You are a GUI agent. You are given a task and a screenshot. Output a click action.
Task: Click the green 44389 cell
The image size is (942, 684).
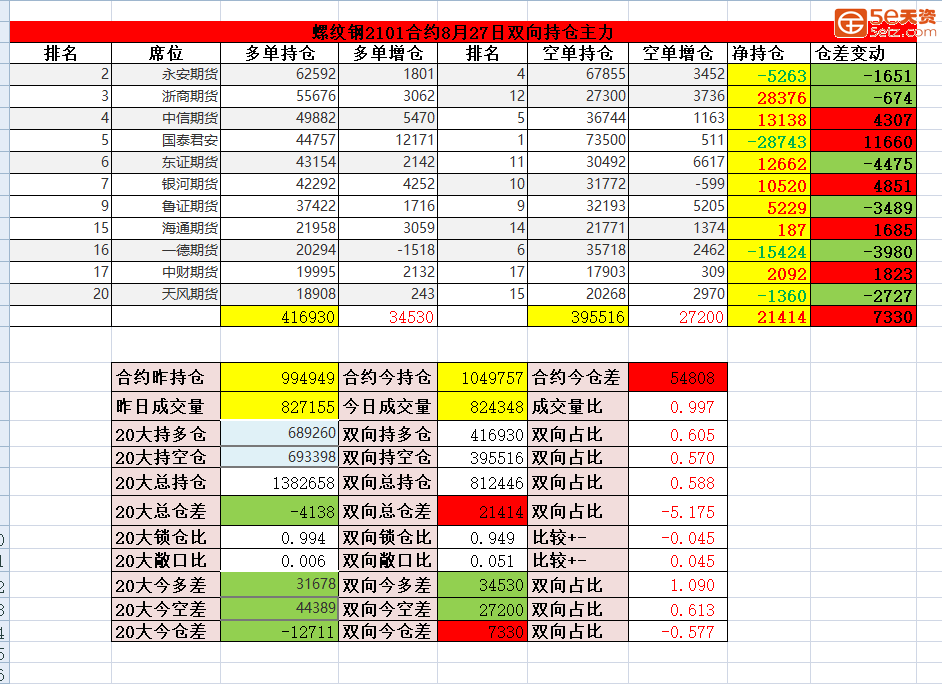click(279, 609)
